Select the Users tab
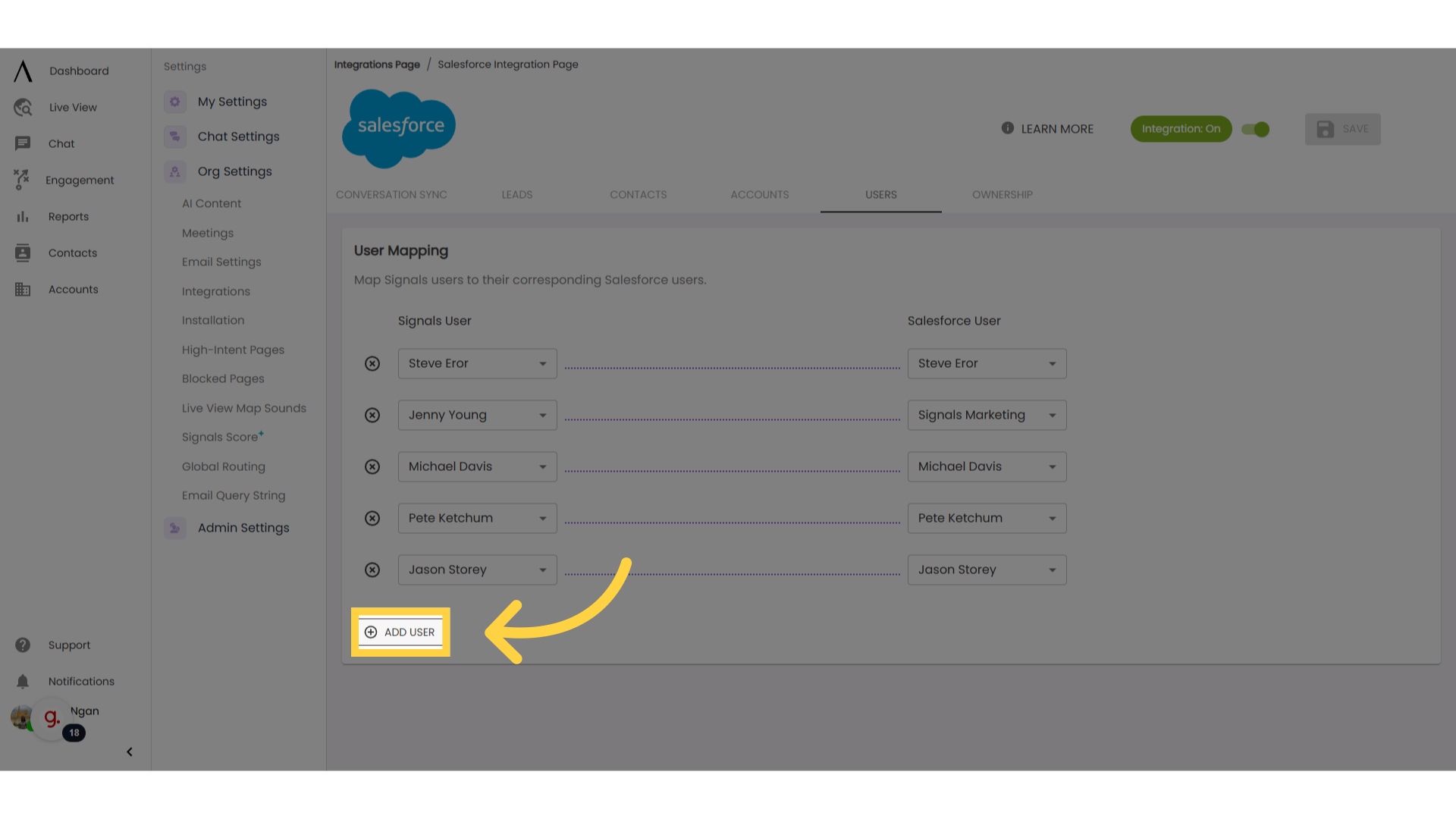Screen dimensions: 1456x819 point(881,195)
